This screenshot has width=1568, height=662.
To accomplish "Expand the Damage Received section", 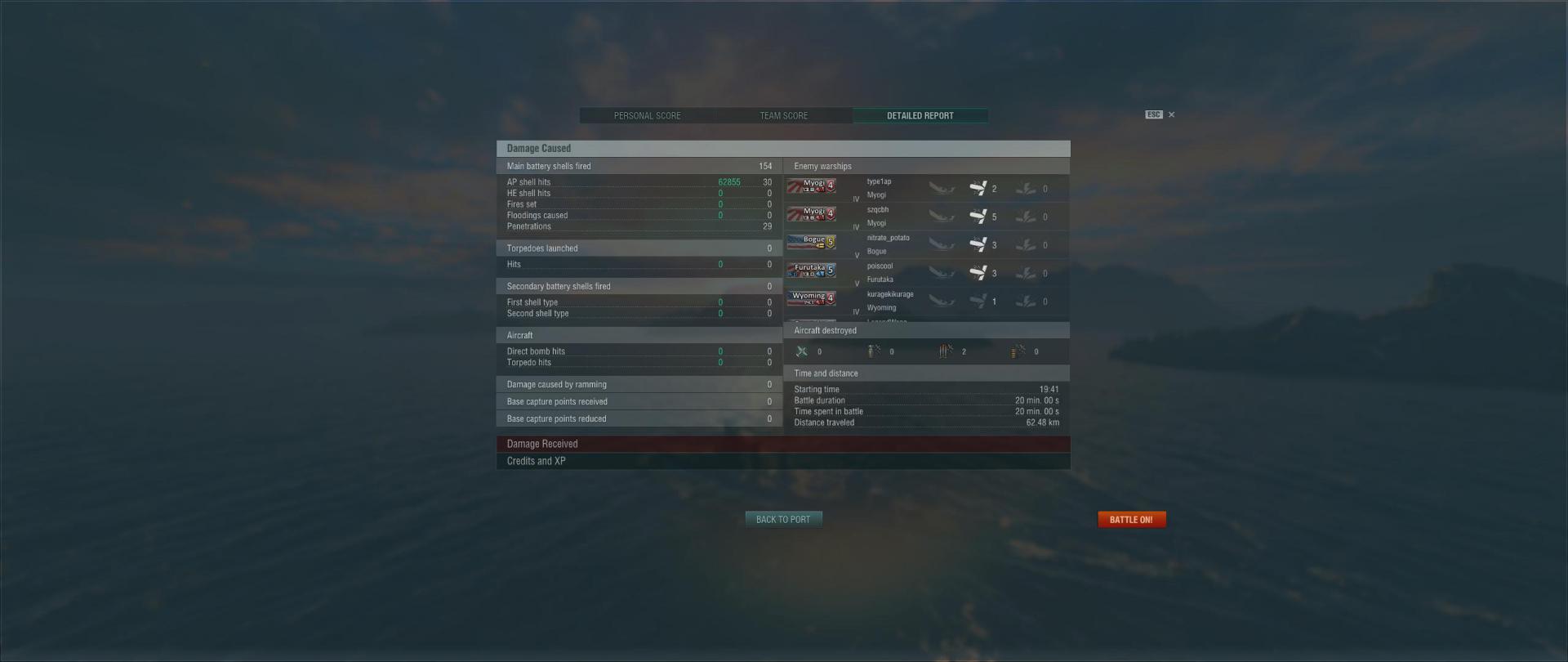I will pyautogui.click(x=783, y=444).
